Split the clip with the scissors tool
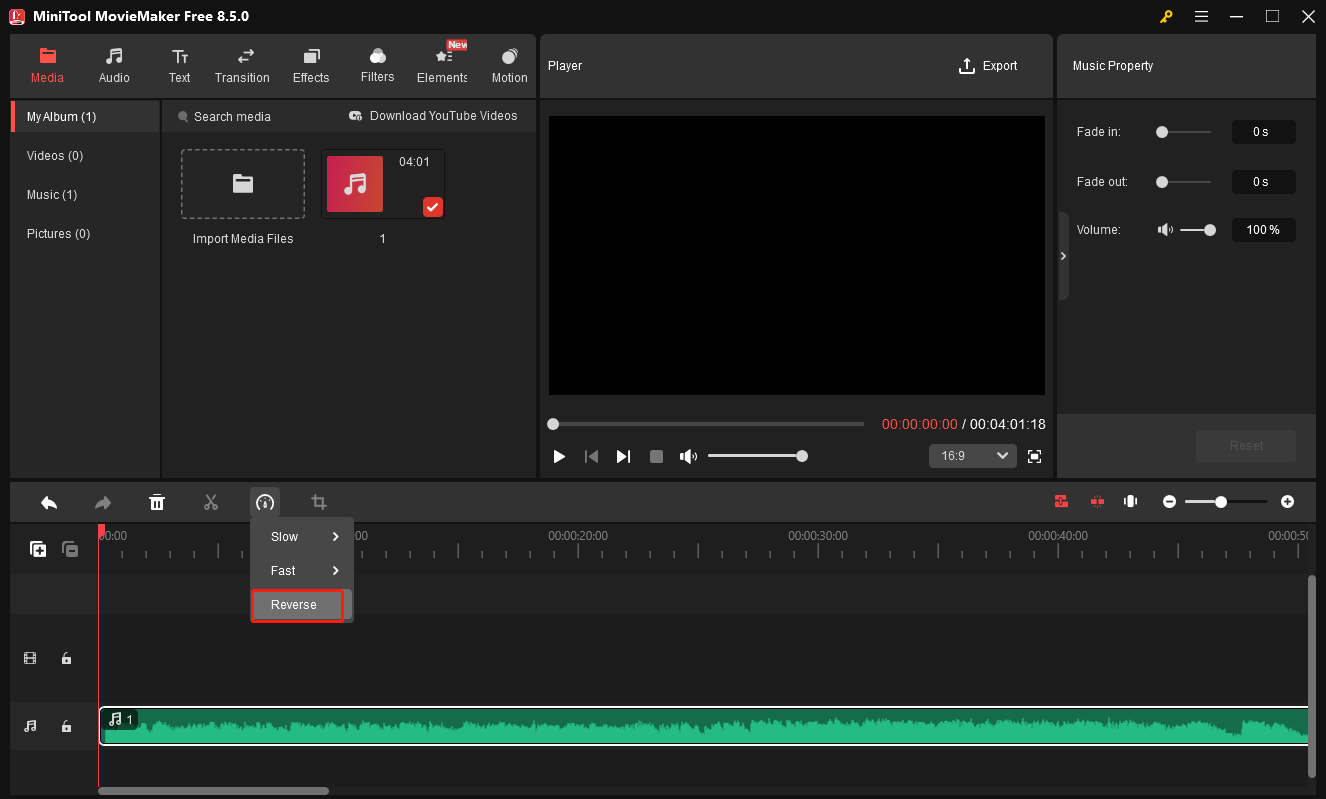 click(x=211, y=502)
